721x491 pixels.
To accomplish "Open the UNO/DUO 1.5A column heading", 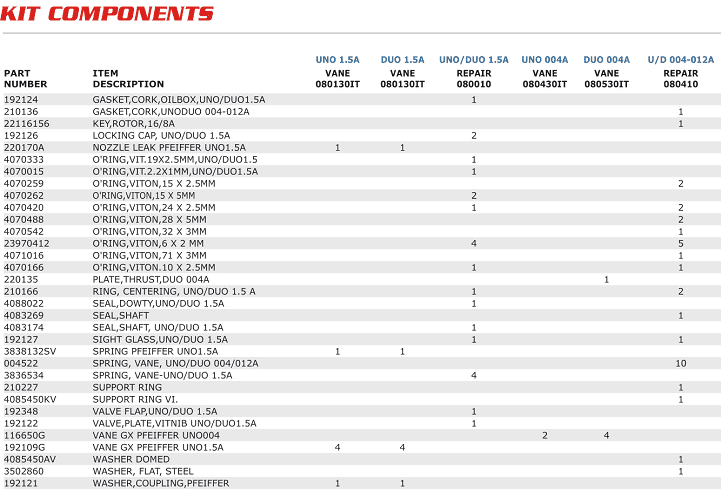I will 473,60.
